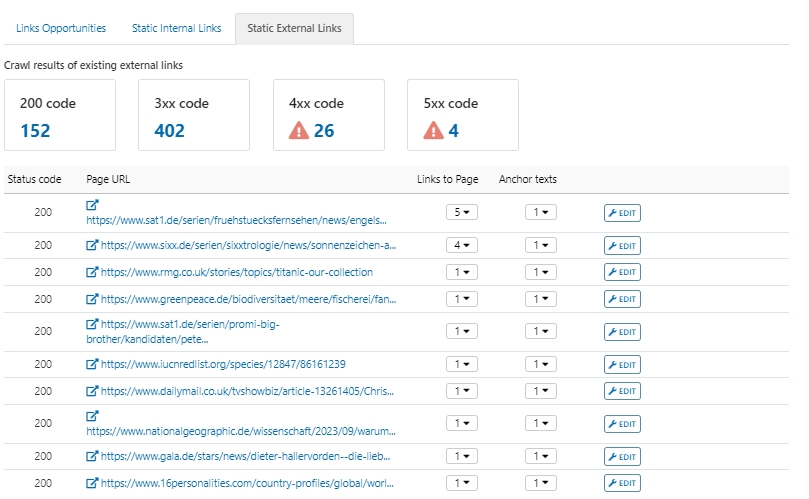Click EDIT button for sat1.de promi-big-brother row
Image resolution: width=809 pixels, height=499 pixels.
coord(622,332)
